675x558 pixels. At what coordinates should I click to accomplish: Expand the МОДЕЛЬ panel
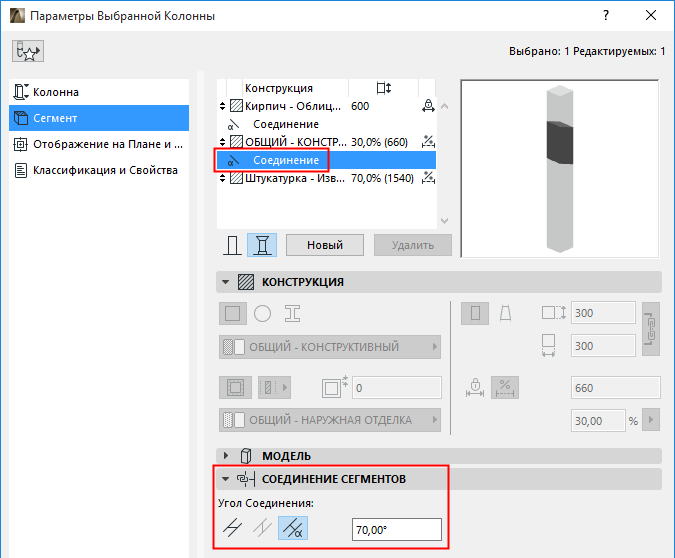(226, 456)
